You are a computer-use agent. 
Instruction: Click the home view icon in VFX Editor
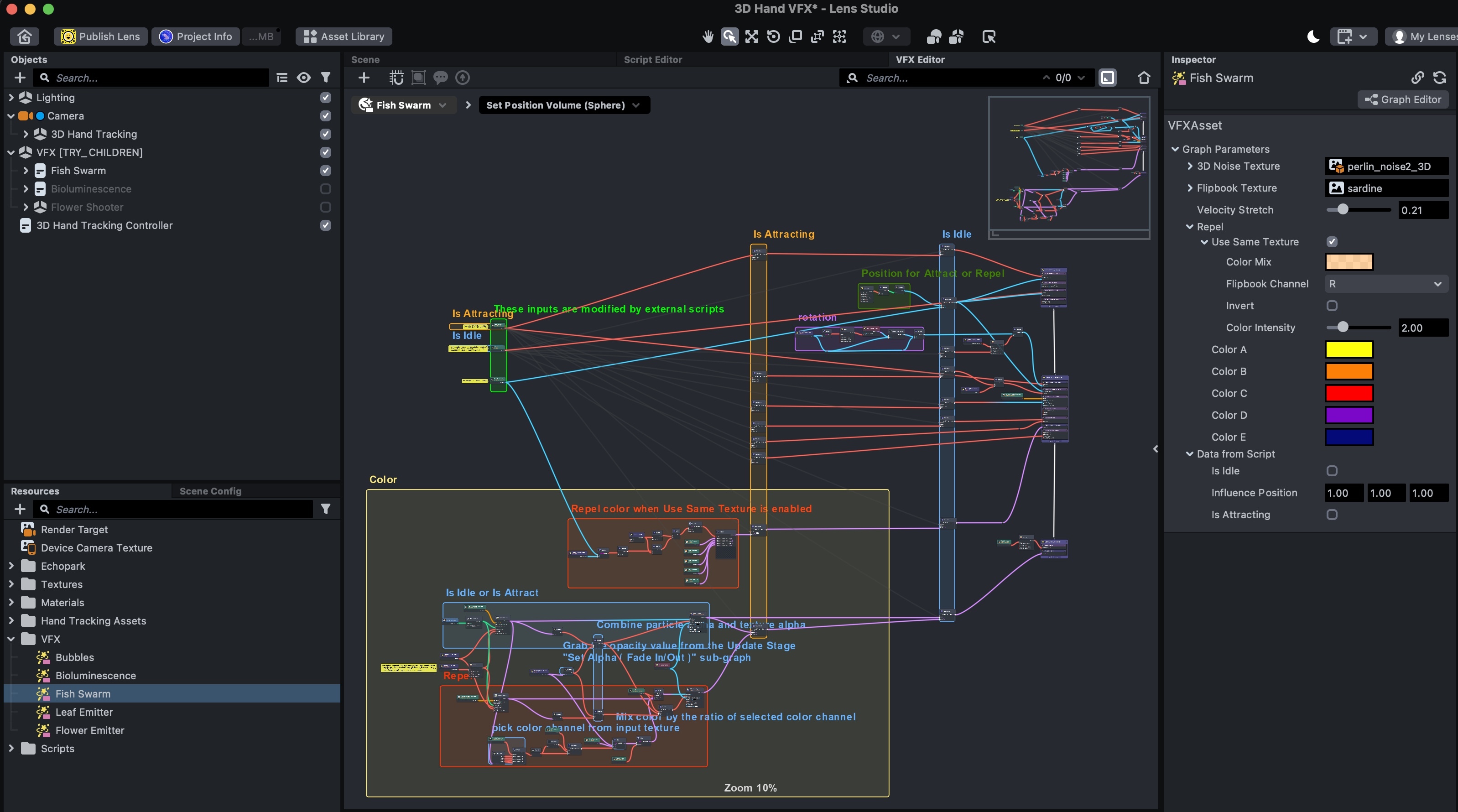(1144, 78)
